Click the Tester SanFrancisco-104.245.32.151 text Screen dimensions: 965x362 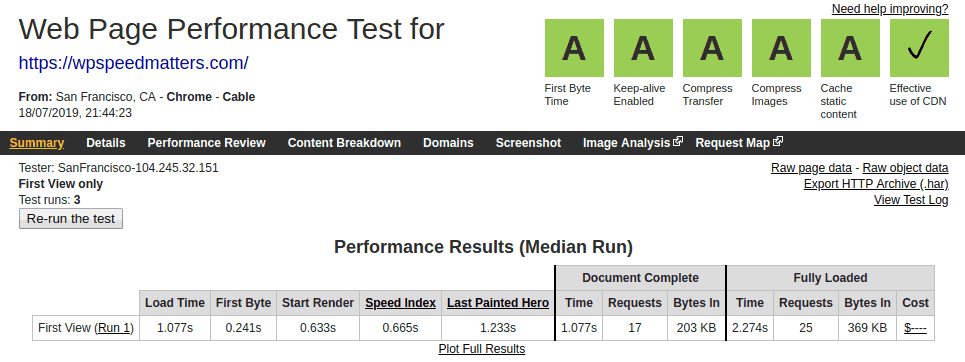coord(118,168)
